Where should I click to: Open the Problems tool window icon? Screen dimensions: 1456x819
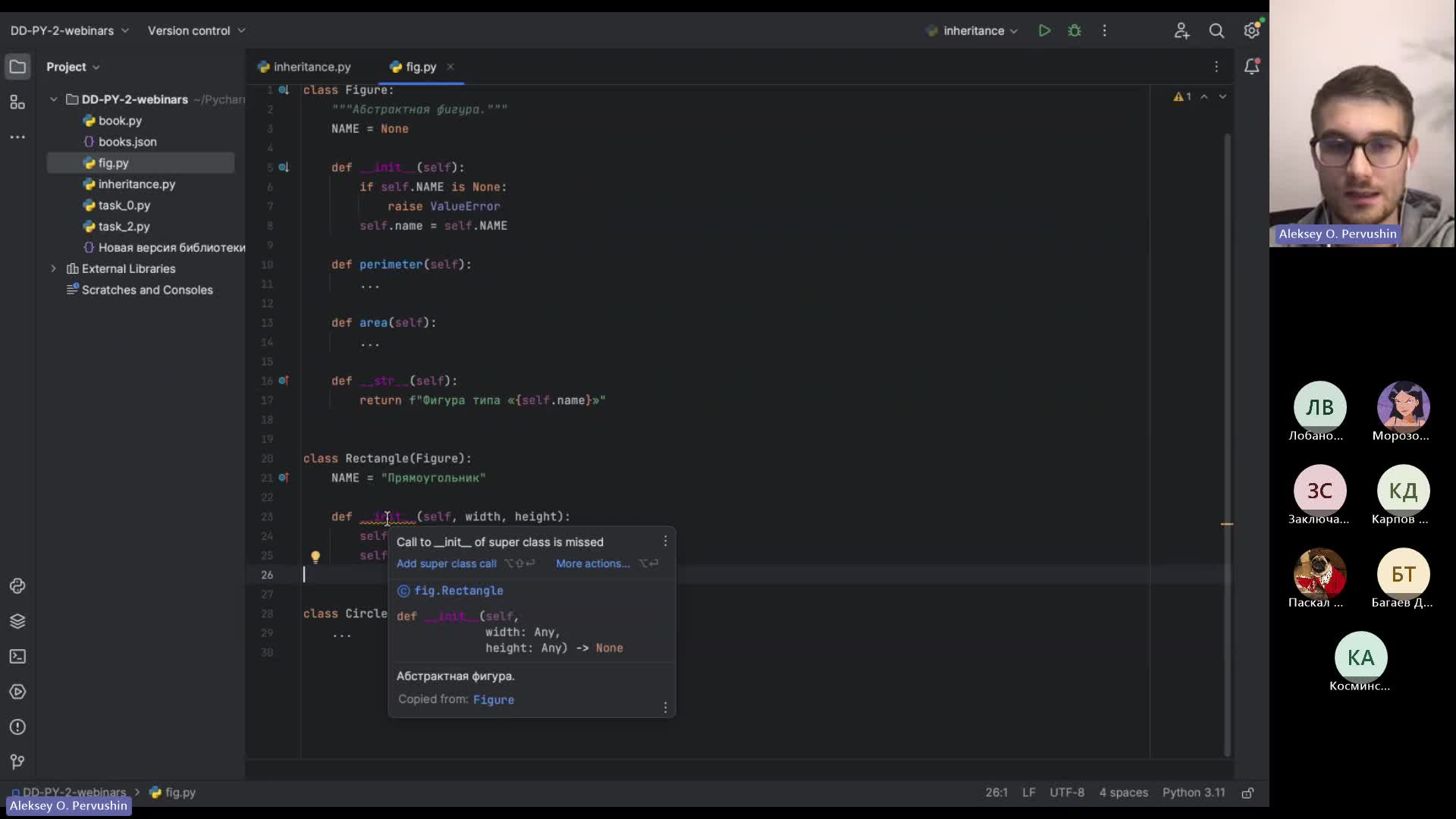17,727
